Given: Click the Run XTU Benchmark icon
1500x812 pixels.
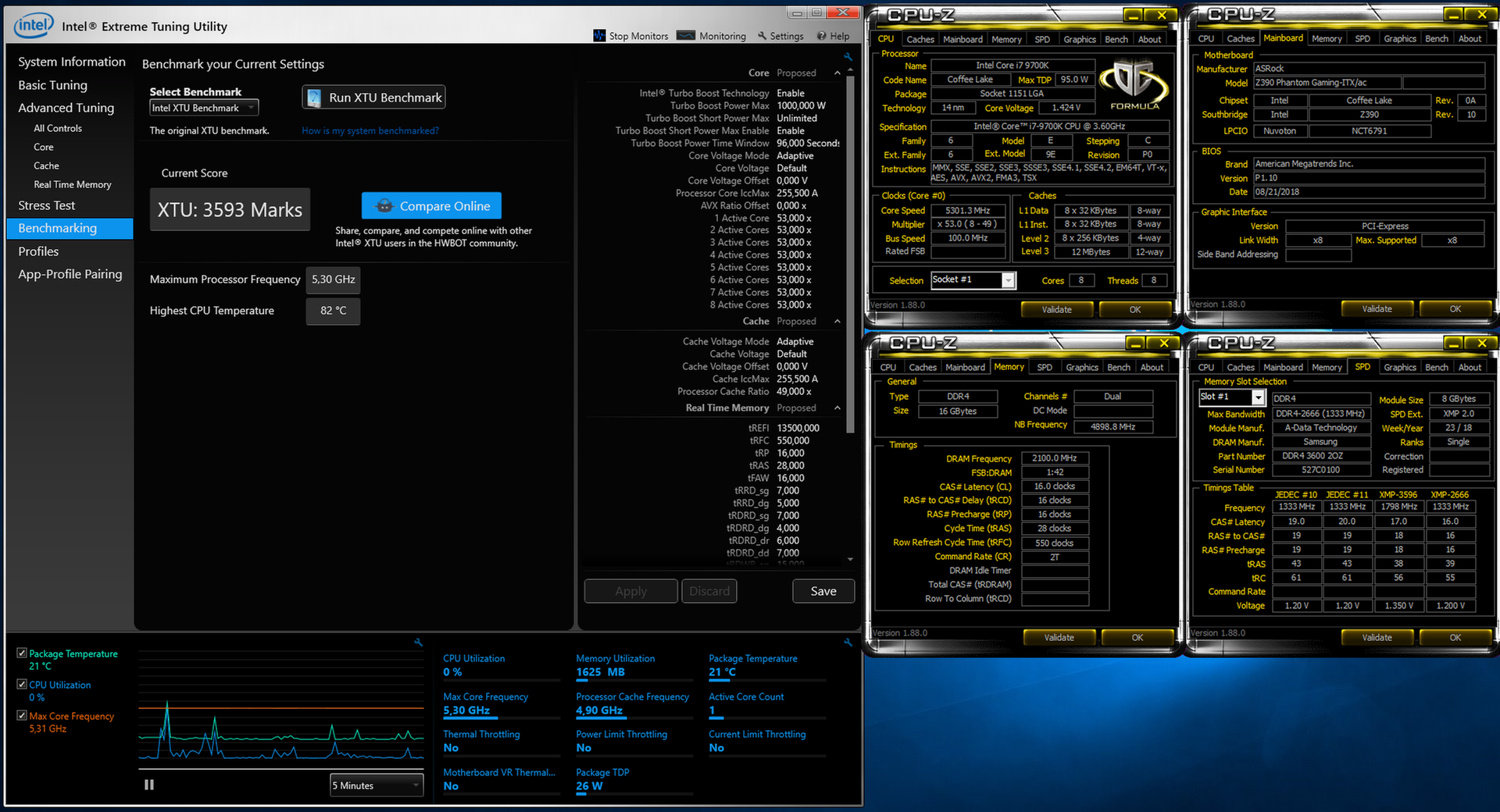Looking at the screenshot, I should tap(314, 98).
